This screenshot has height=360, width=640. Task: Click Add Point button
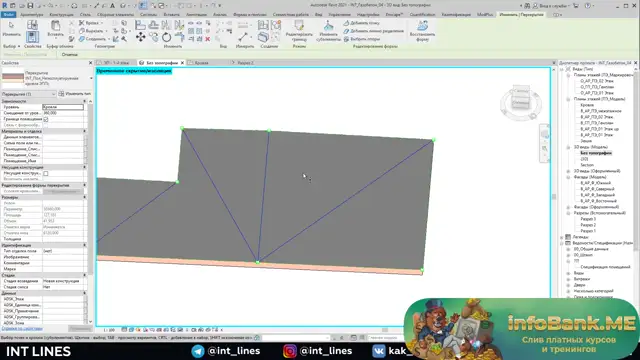(x=362, y=23)
